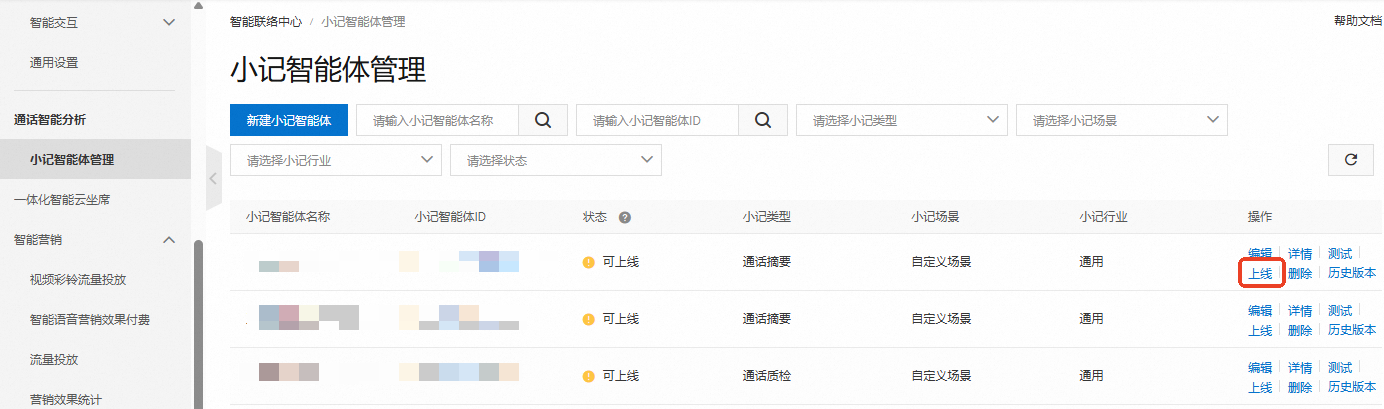Focus the 请输入小记智能体名称 input field

438,120
